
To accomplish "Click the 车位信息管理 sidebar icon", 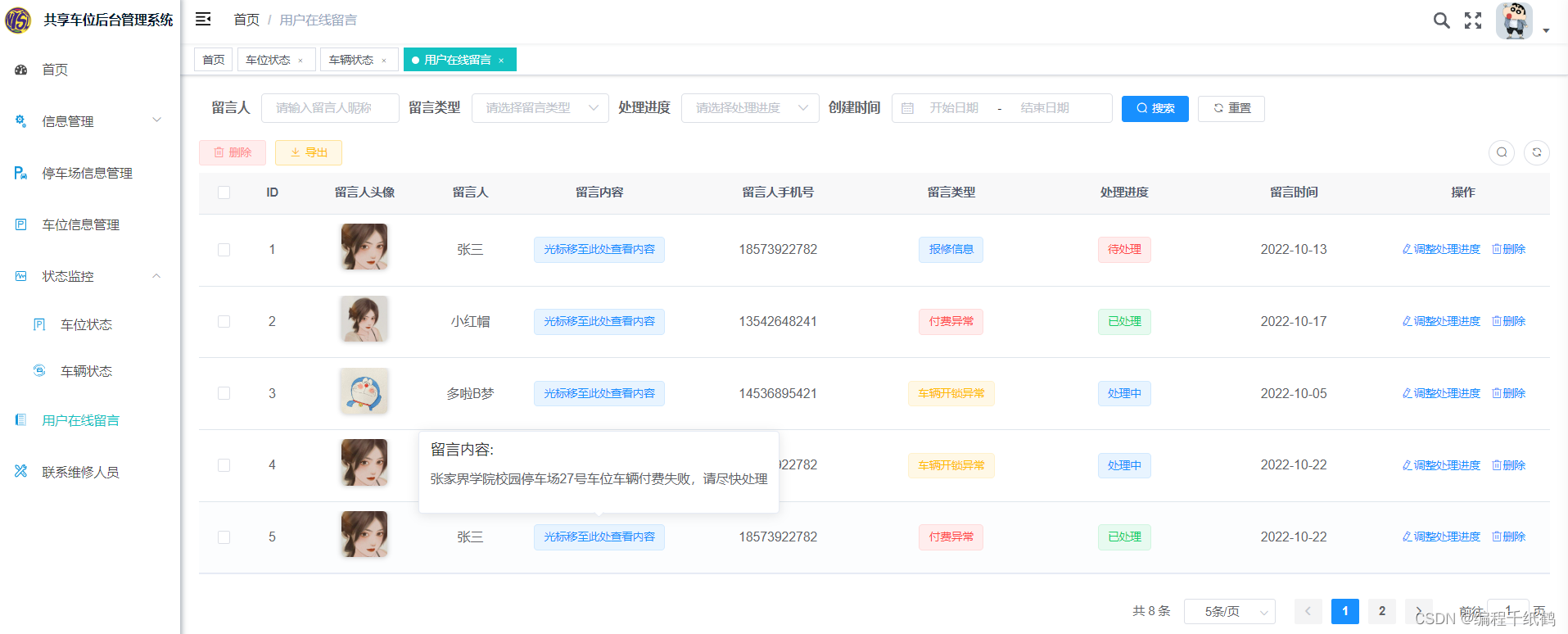I will pos(21,224).
